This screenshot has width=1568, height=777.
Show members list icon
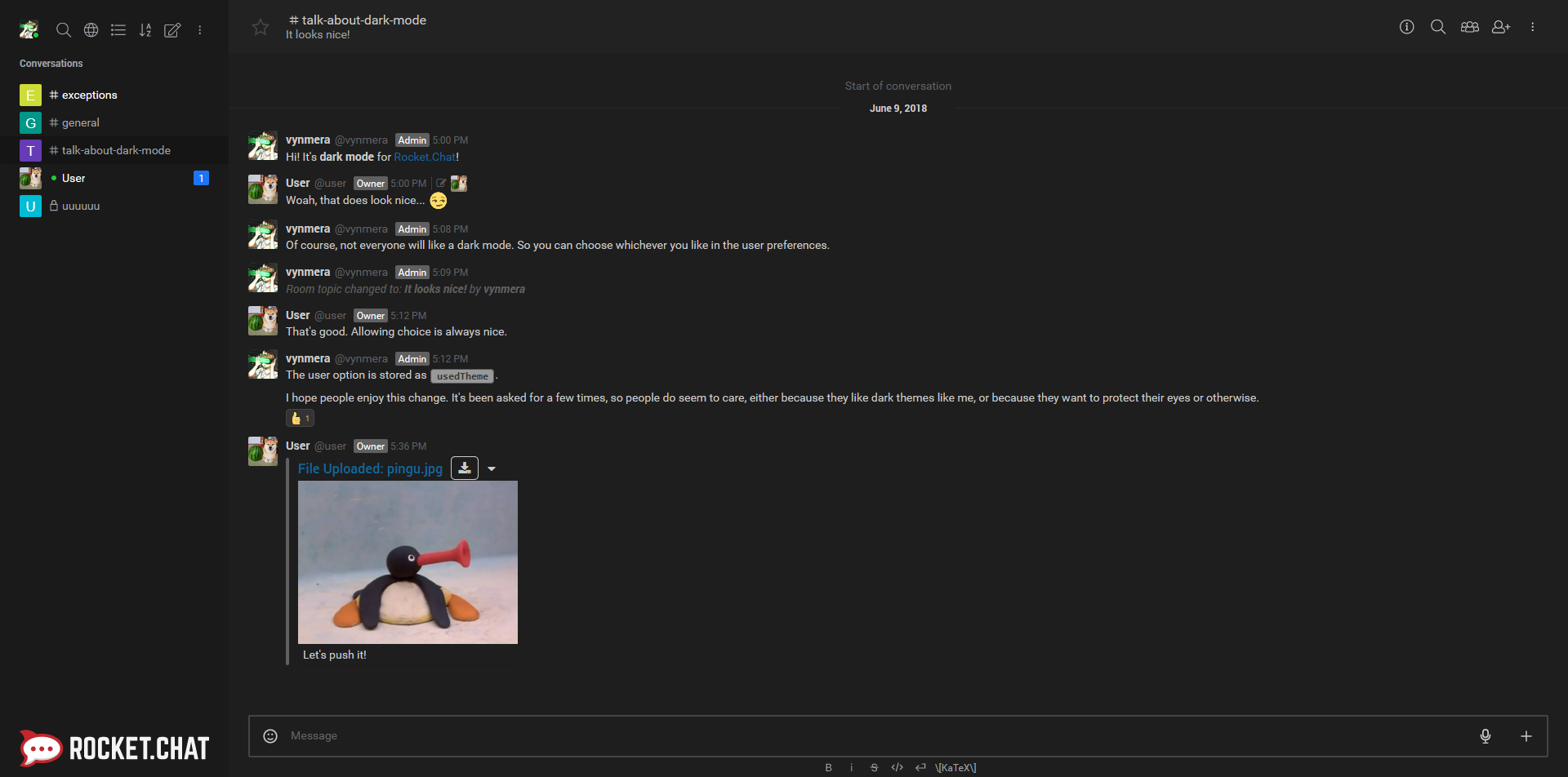point(1470,27)
